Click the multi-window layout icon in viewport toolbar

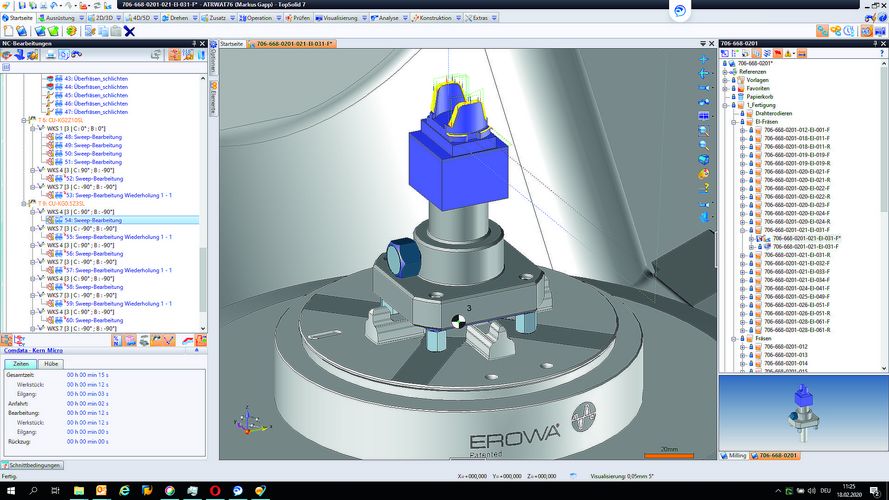704,116
